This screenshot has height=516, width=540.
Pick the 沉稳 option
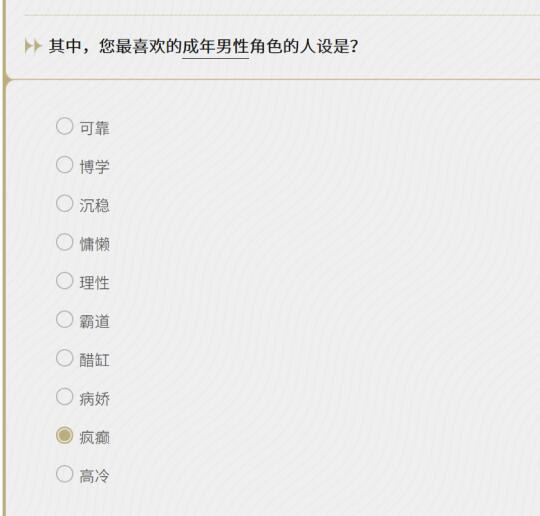64,203
